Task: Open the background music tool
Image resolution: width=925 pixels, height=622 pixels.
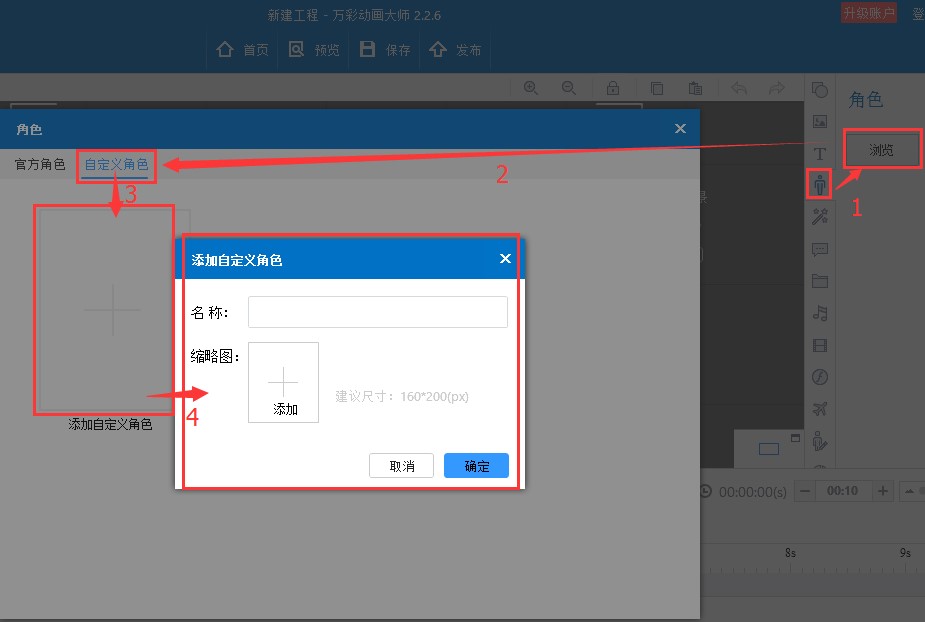Action: 820,313
